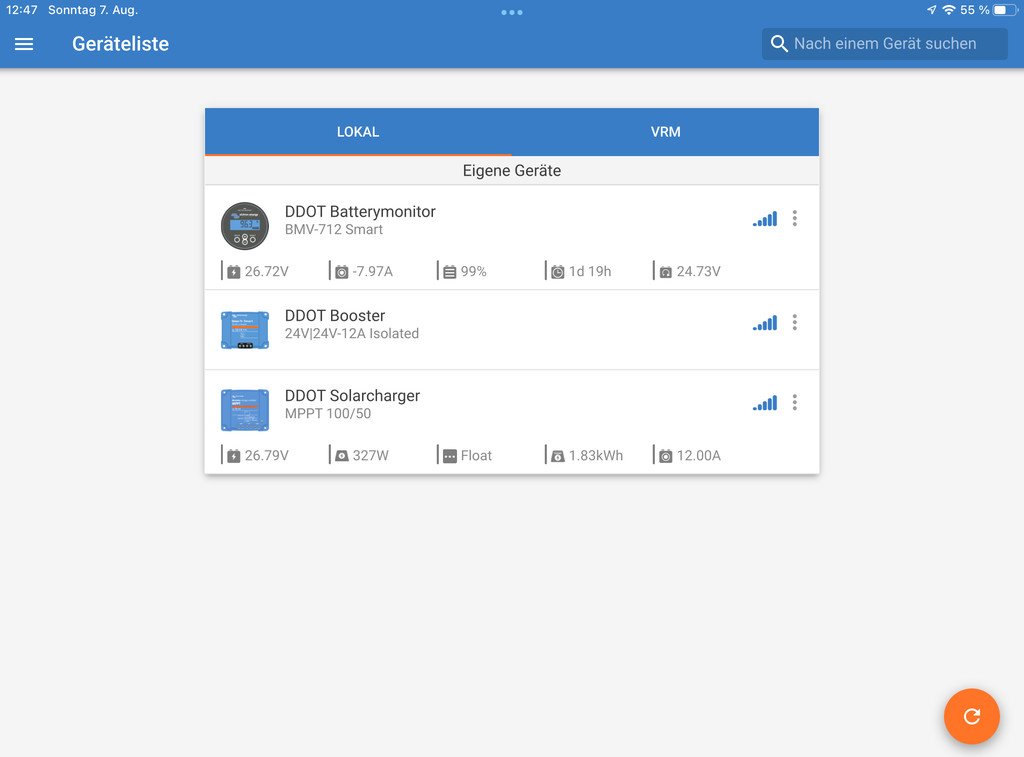
Task: Open the hamburger navigation menu
Action: [x=24, y=44]
